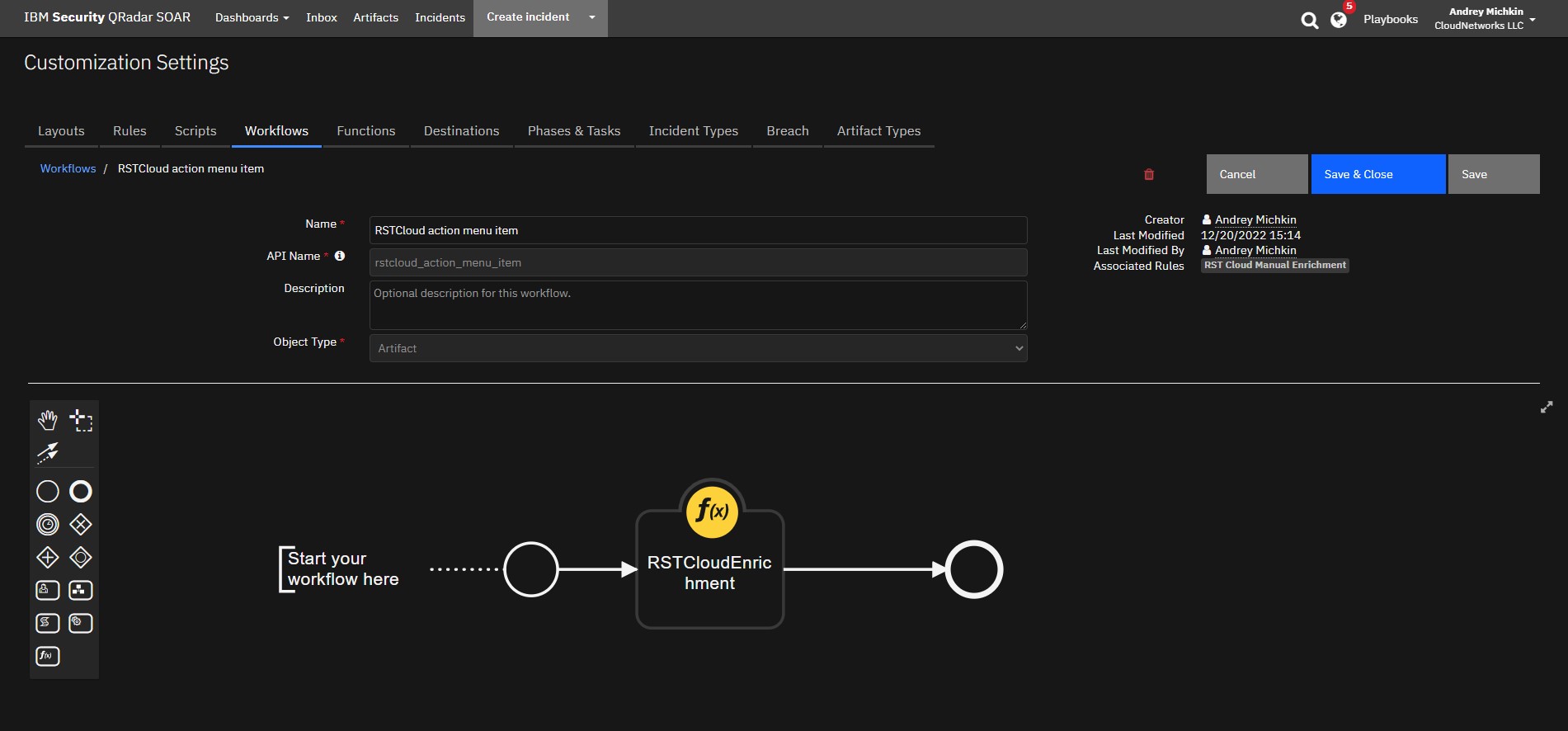Follow the Workflows breadcrumb link
The height and width of the screenshot is (731, 1568).
click(68, 168)
